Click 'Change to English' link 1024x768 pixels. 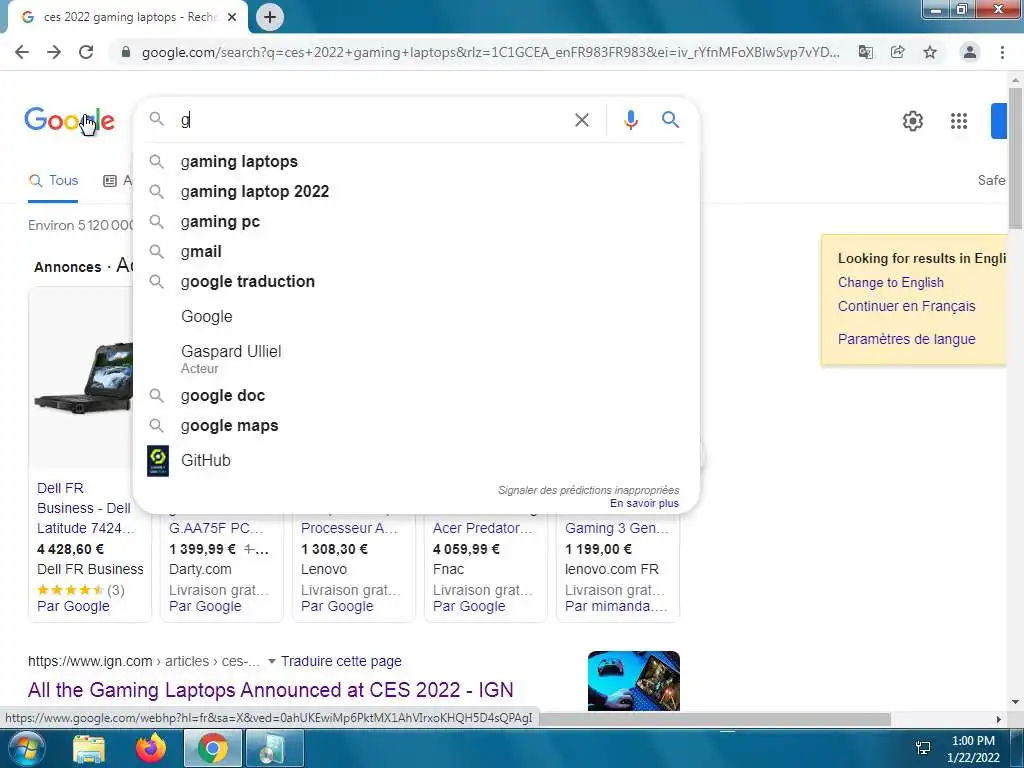(x=890, y=282)
